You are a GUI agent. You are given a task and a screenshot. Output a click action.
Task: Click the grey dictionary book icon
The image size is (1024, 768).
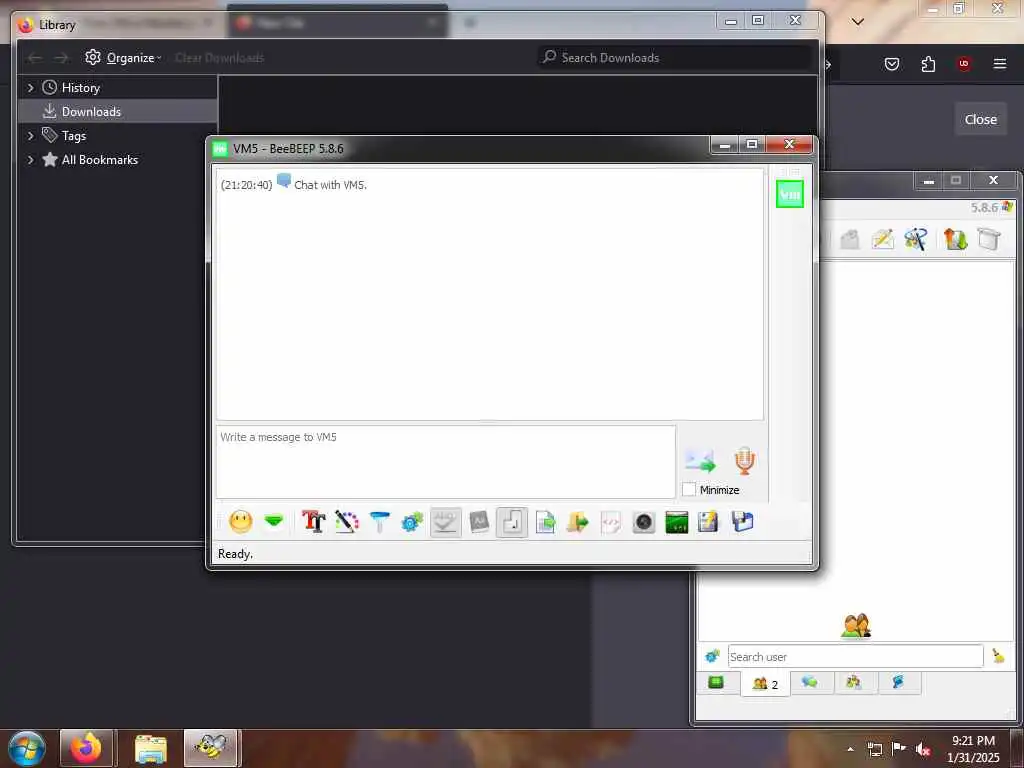[479, 522]
